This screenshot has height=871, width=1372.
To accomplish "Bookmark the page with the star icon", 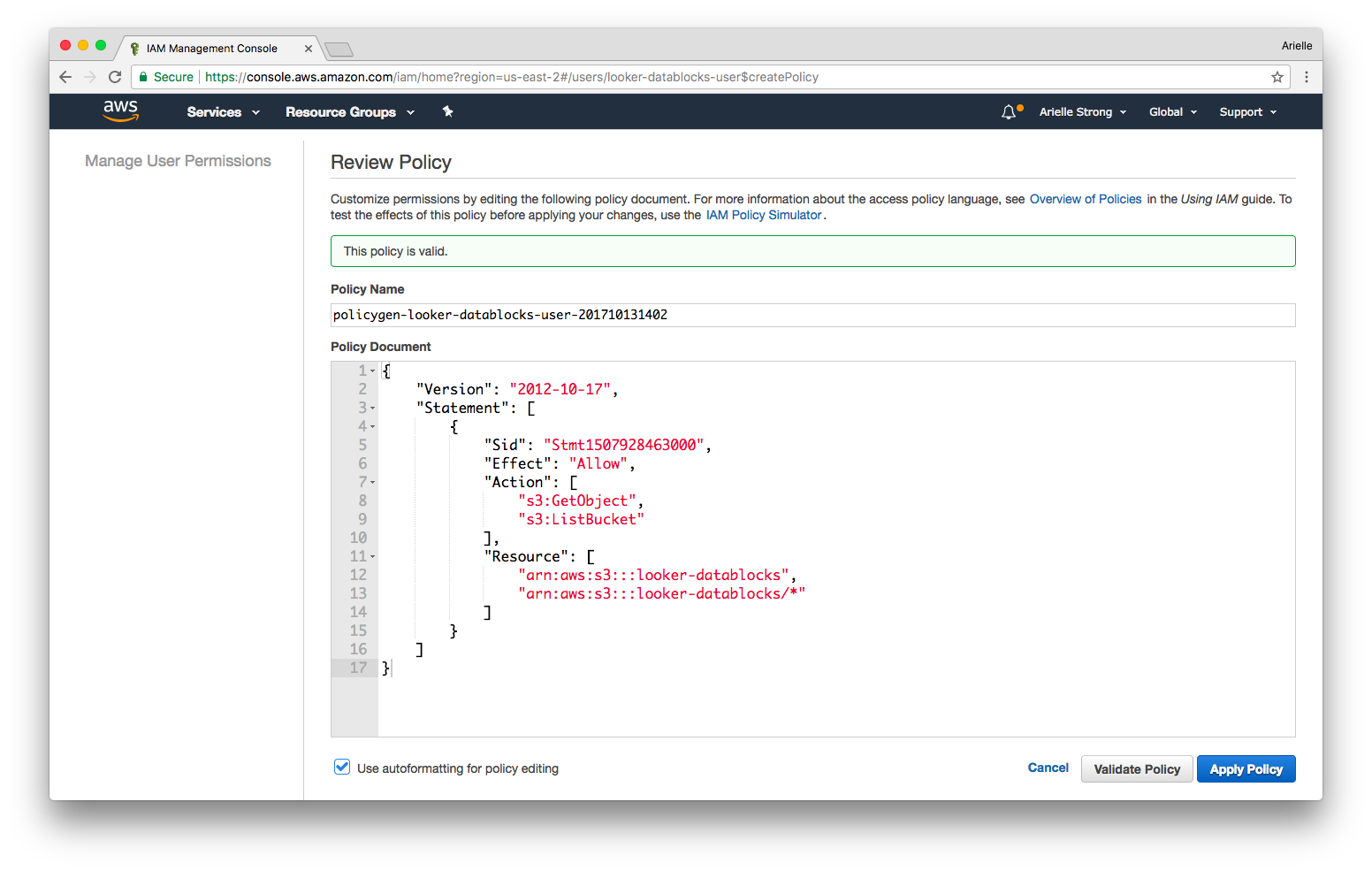I will [x=1277, y=77].
